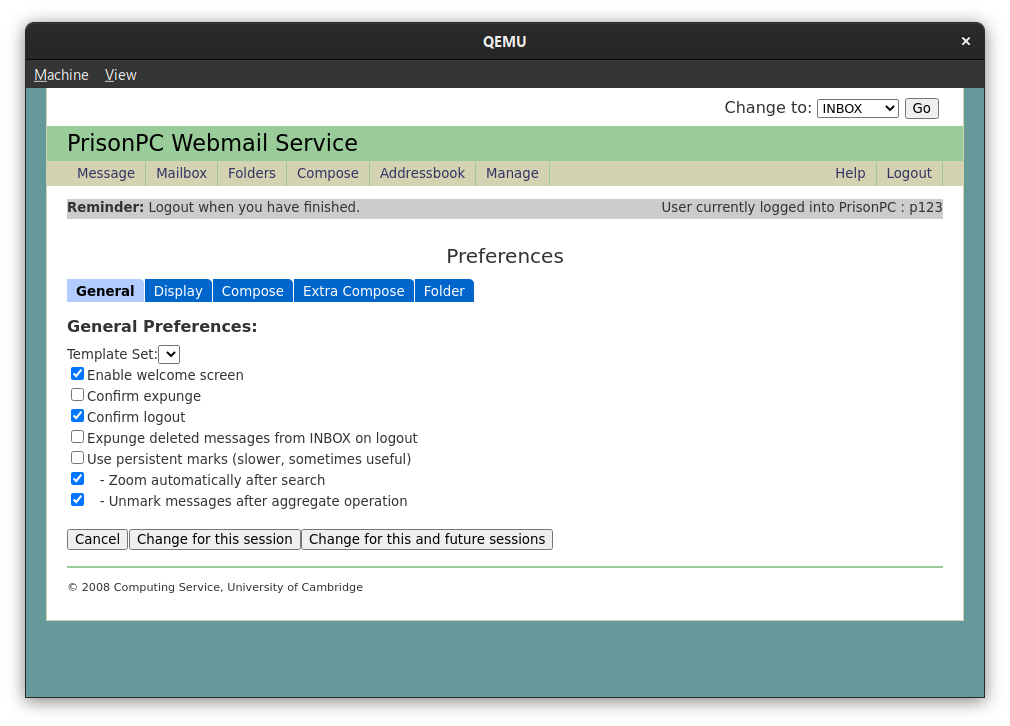1010x726 pixels.
Task: Click the Cancel button
Action: pos(97,539)
